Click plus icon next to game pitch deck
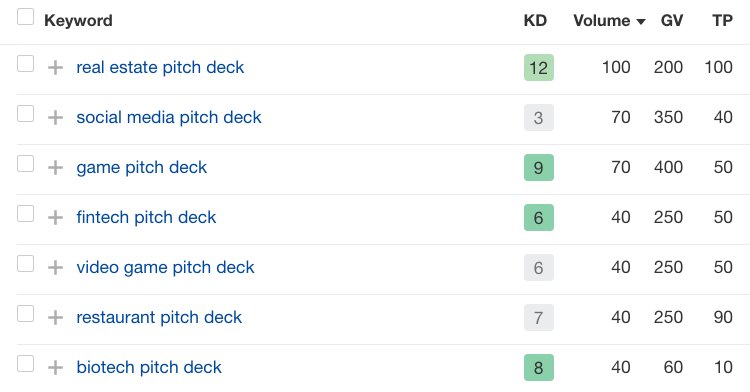 55,167
